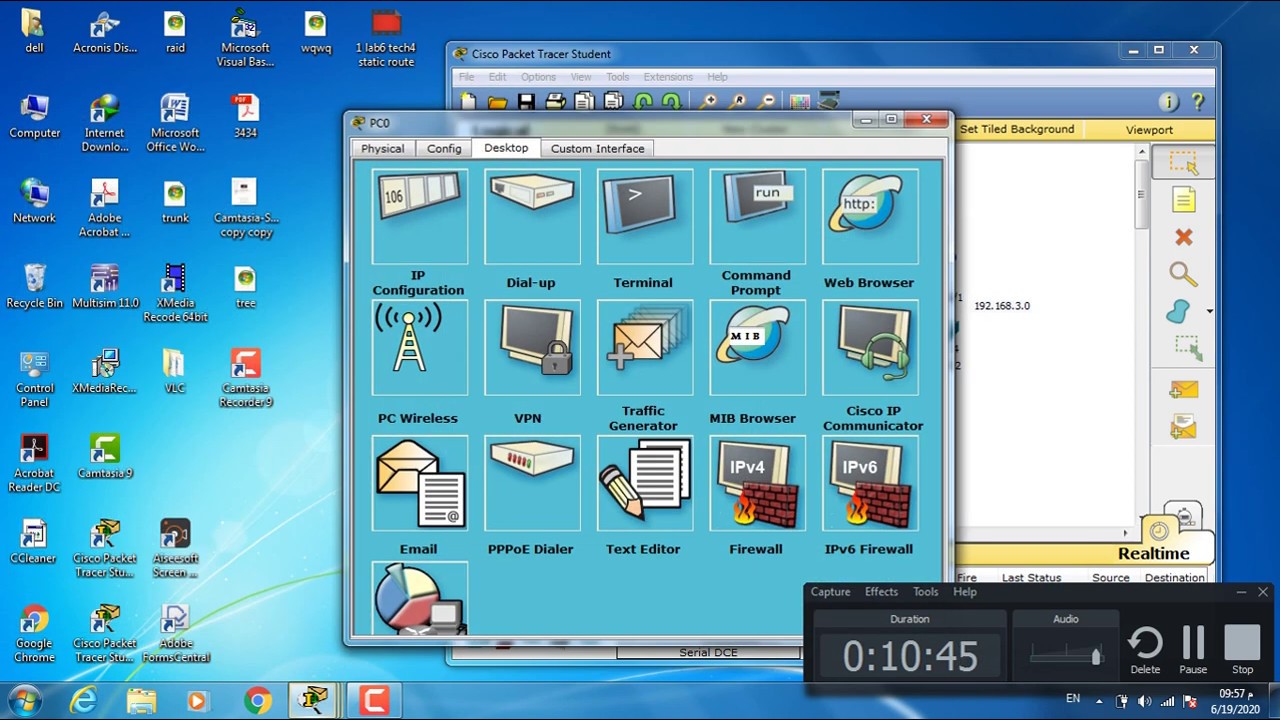Viewport: 1280px width, 720px height.
Task: Choose the Draw Polygon shape tool
Action: pos(1180,311)
